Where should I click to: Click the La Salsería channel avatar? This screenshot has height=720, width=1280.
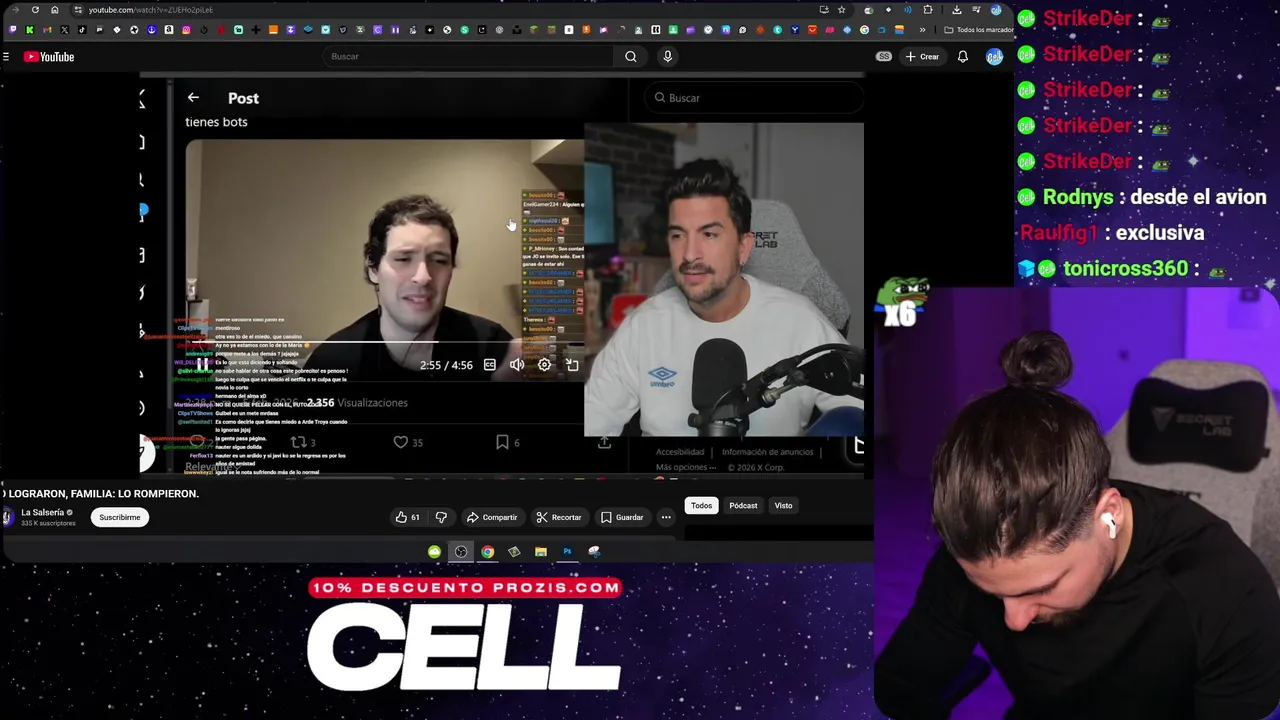point(8,517)
